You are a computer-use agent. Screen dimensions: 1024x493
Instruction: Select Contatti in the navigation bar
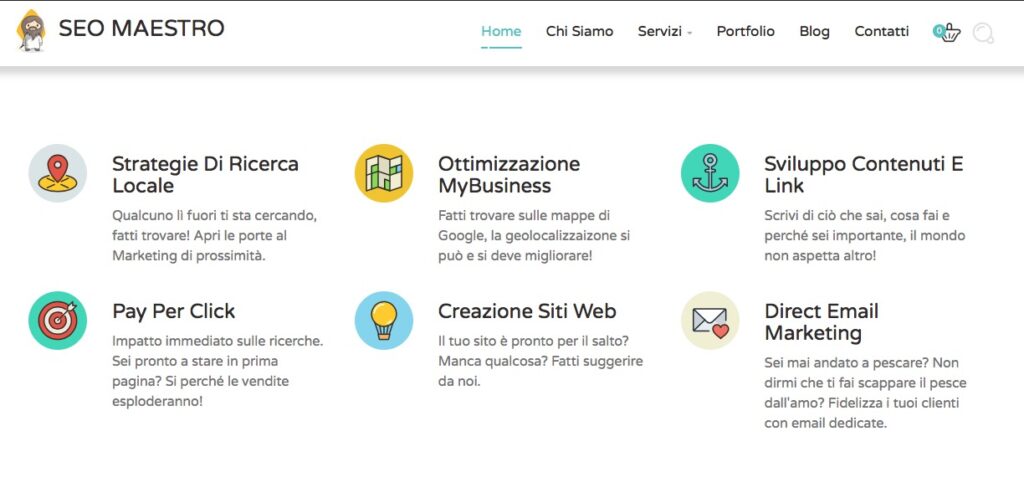point(881,32)
